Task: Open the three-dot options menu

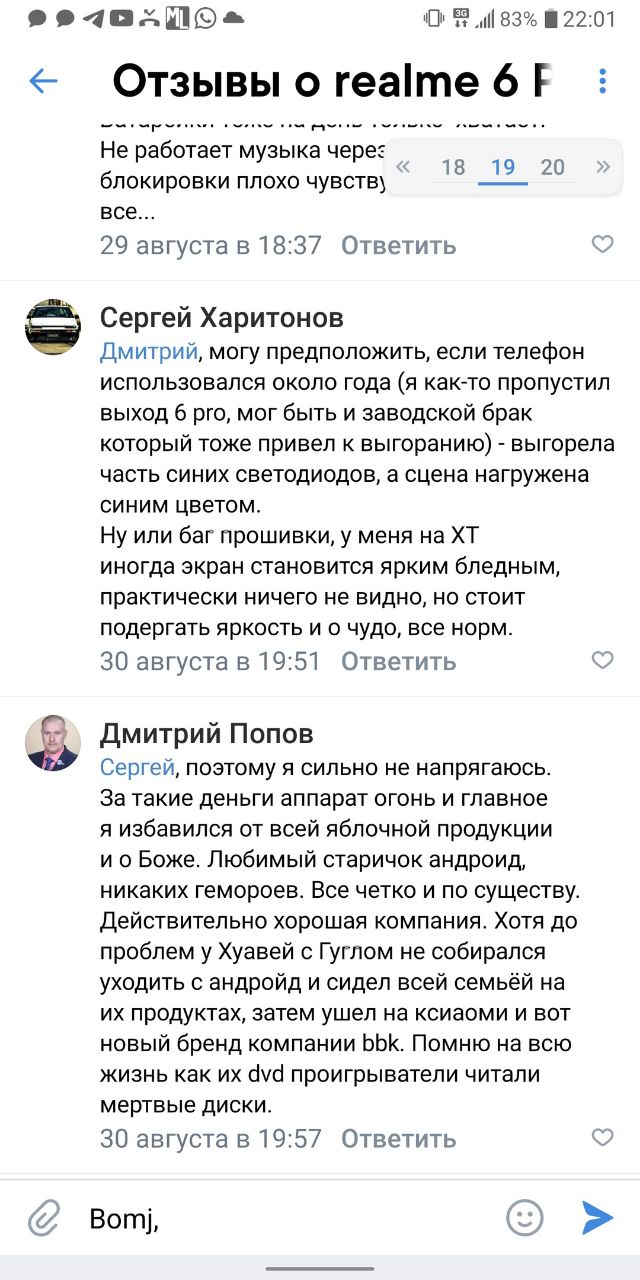Action: [602, 81]
